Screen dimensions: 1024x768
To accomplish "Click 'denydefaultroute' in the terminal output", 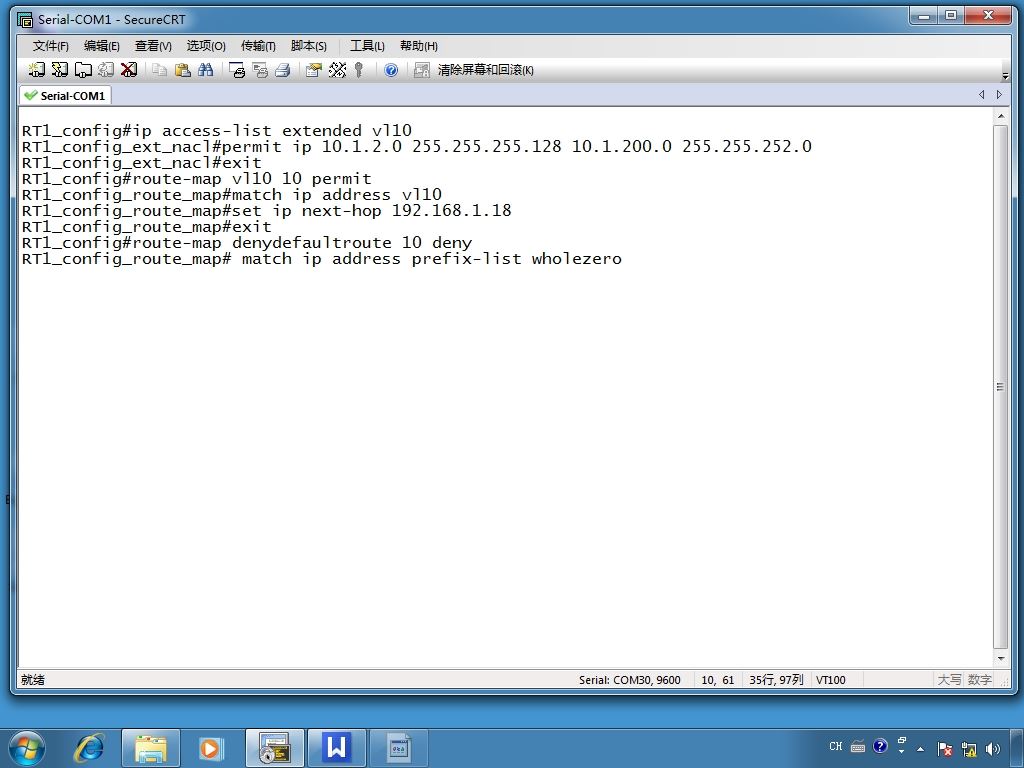I will pyautogui.click(x=312, y=242).
